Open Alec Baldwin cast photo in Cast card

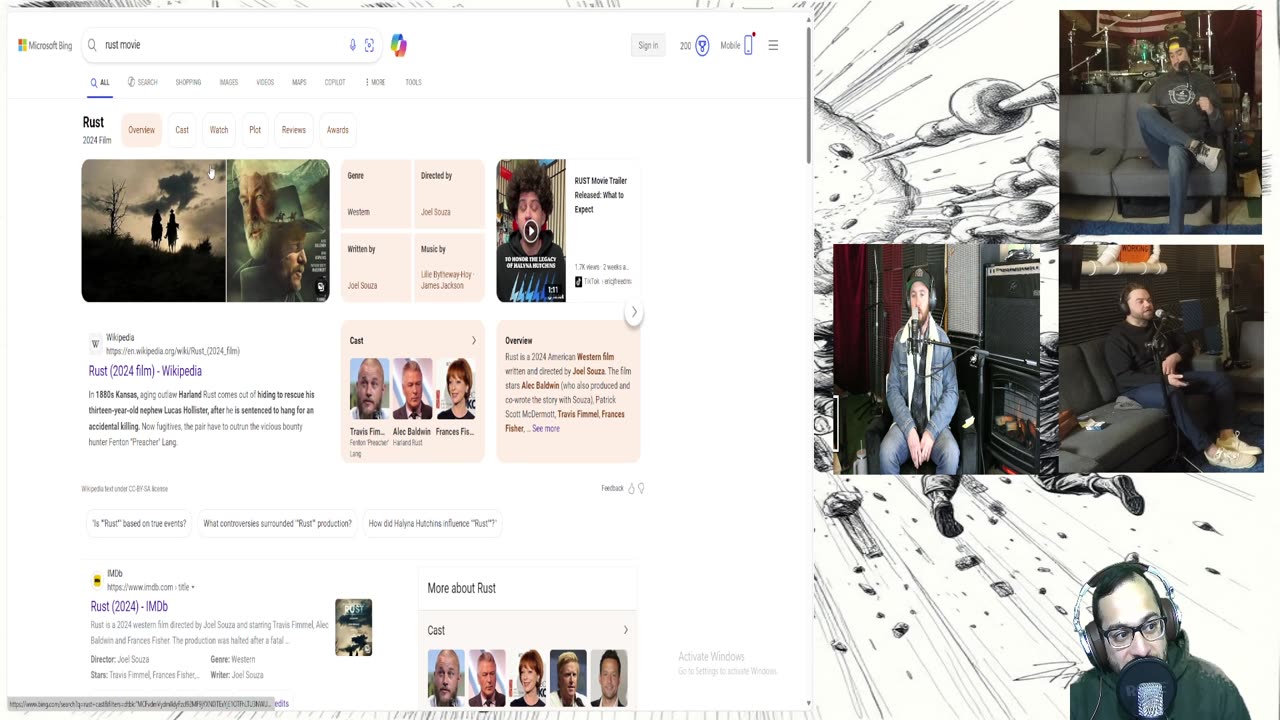point(412,389)
